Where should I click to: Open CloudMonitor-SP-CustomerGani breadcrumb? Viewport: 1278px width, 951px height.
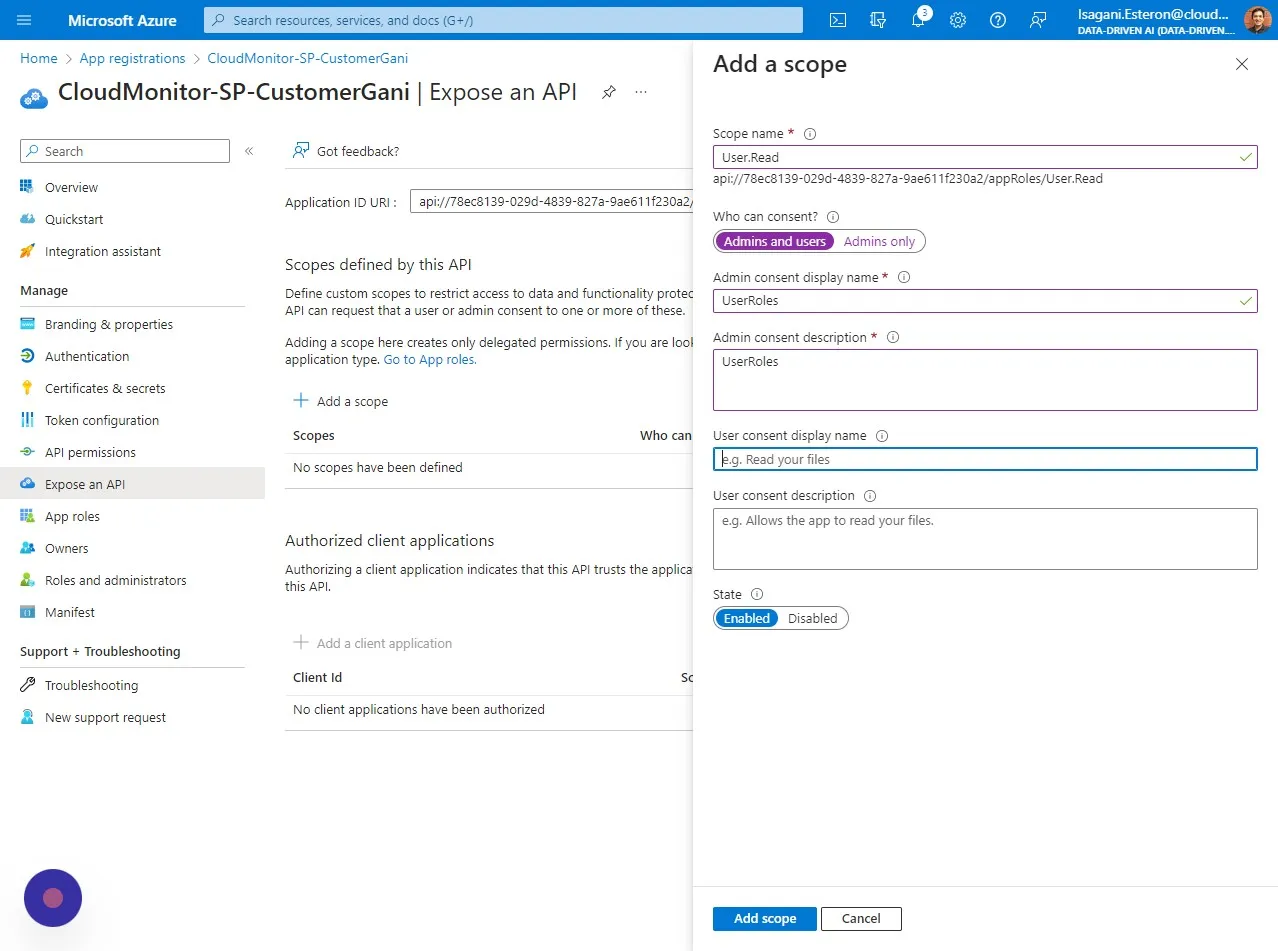pyautogui.click(x=307, y=58)
